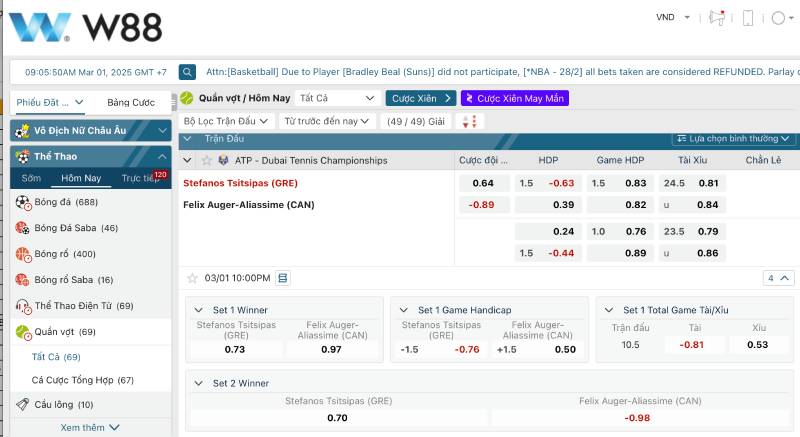Collapse Set 1 Game Handicap market
Image resolution: width=800 pixels, height=437 pixels.
[404, 310]
